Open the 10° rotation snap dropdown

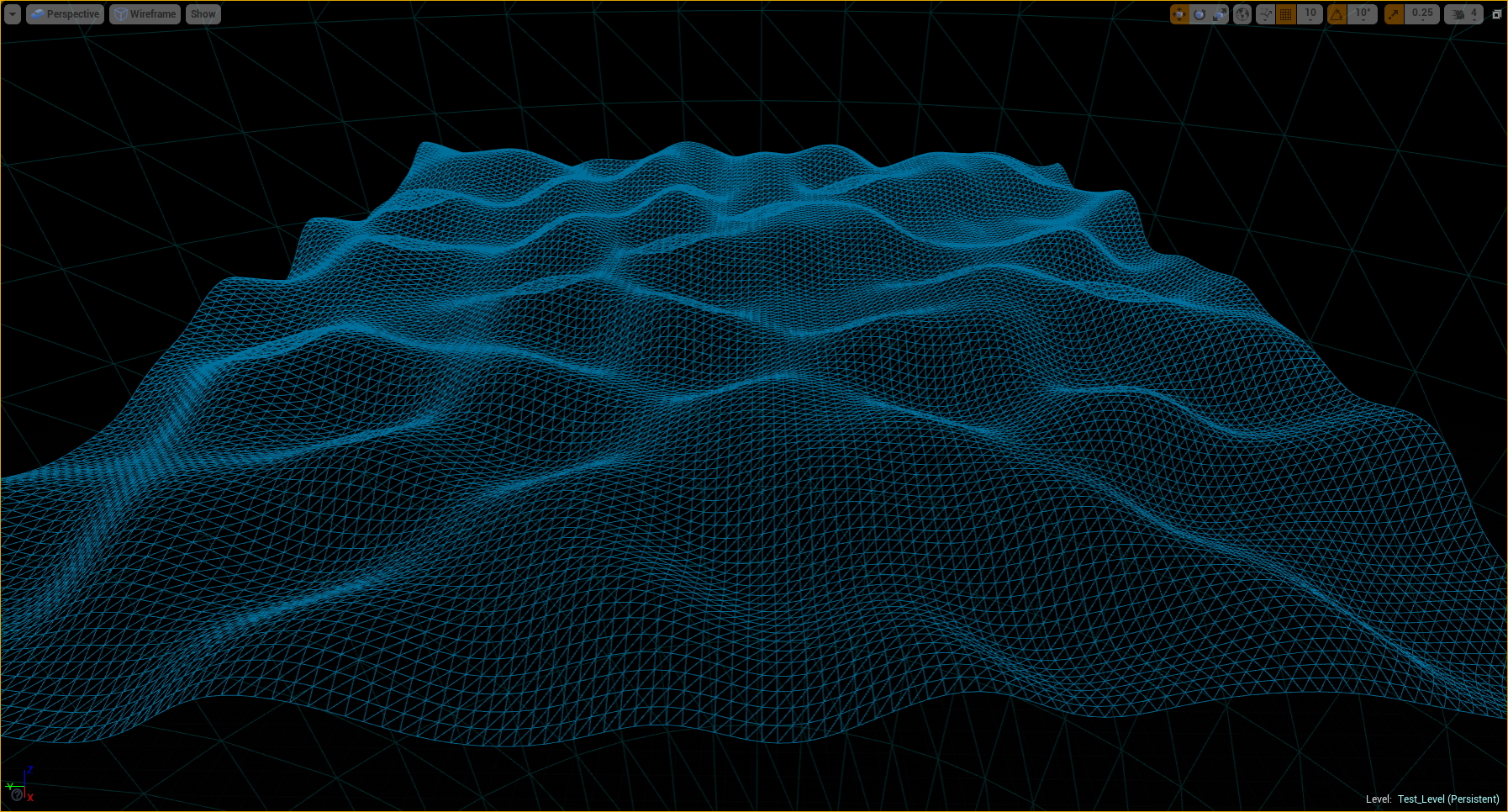point(1362,14)
